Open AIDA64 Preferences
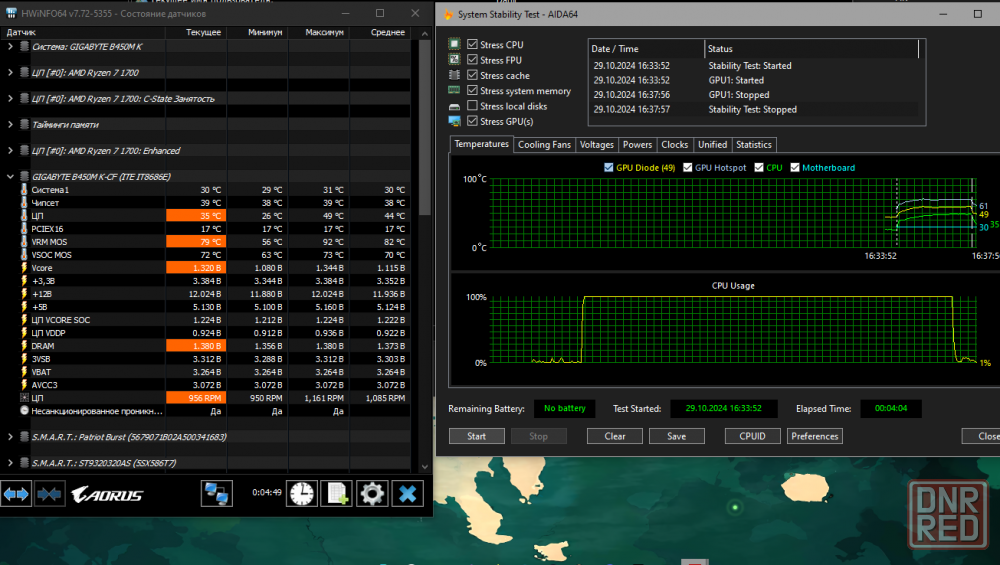 [814, 436]
